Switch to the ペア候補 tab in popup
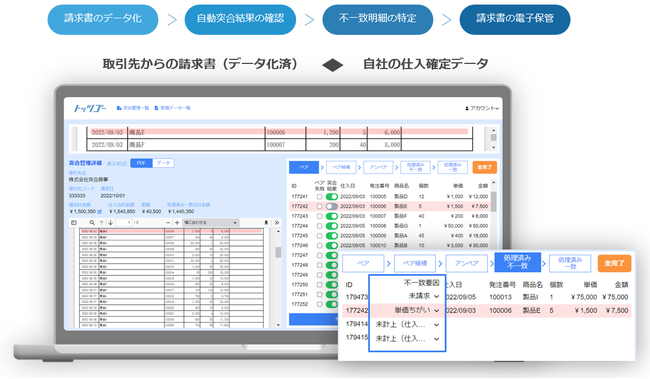This screenshot has height=379, width=650. 415,263
